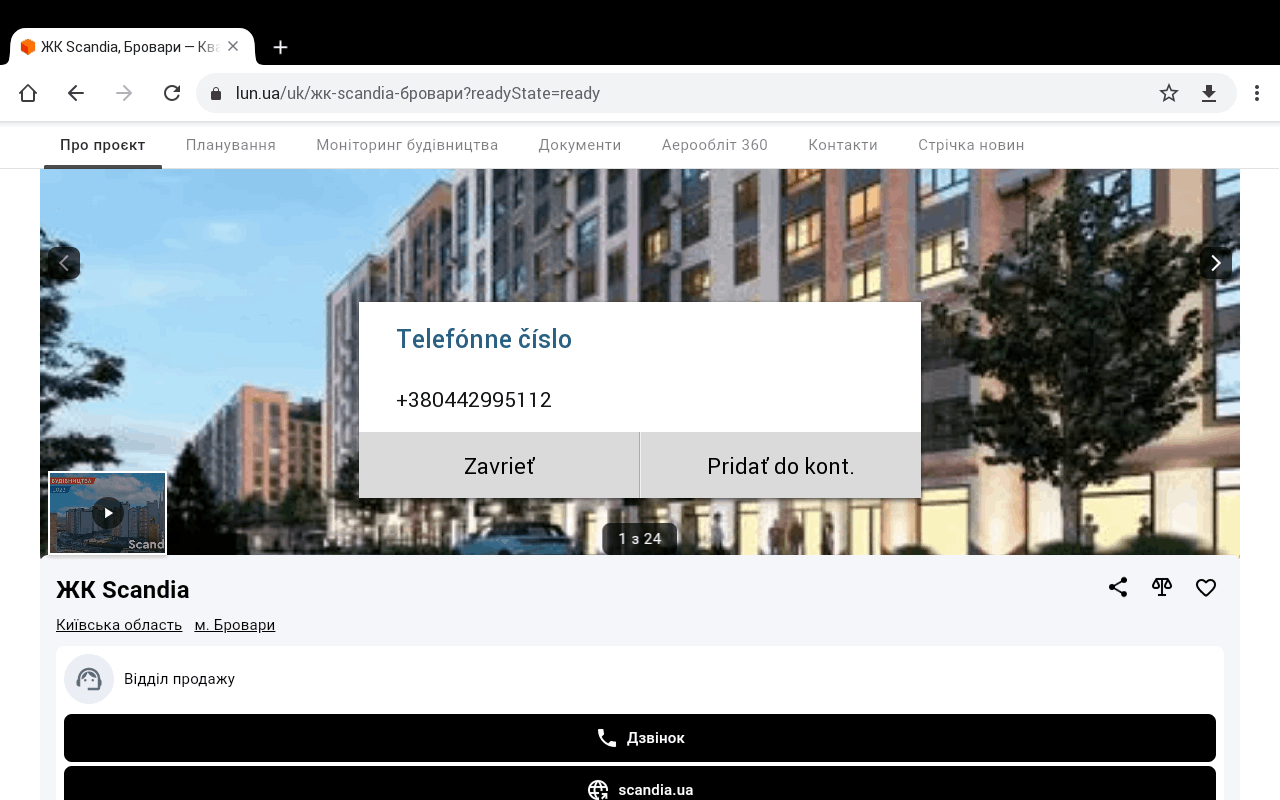Click the Дзвінок call button

[x=640, y=738]
